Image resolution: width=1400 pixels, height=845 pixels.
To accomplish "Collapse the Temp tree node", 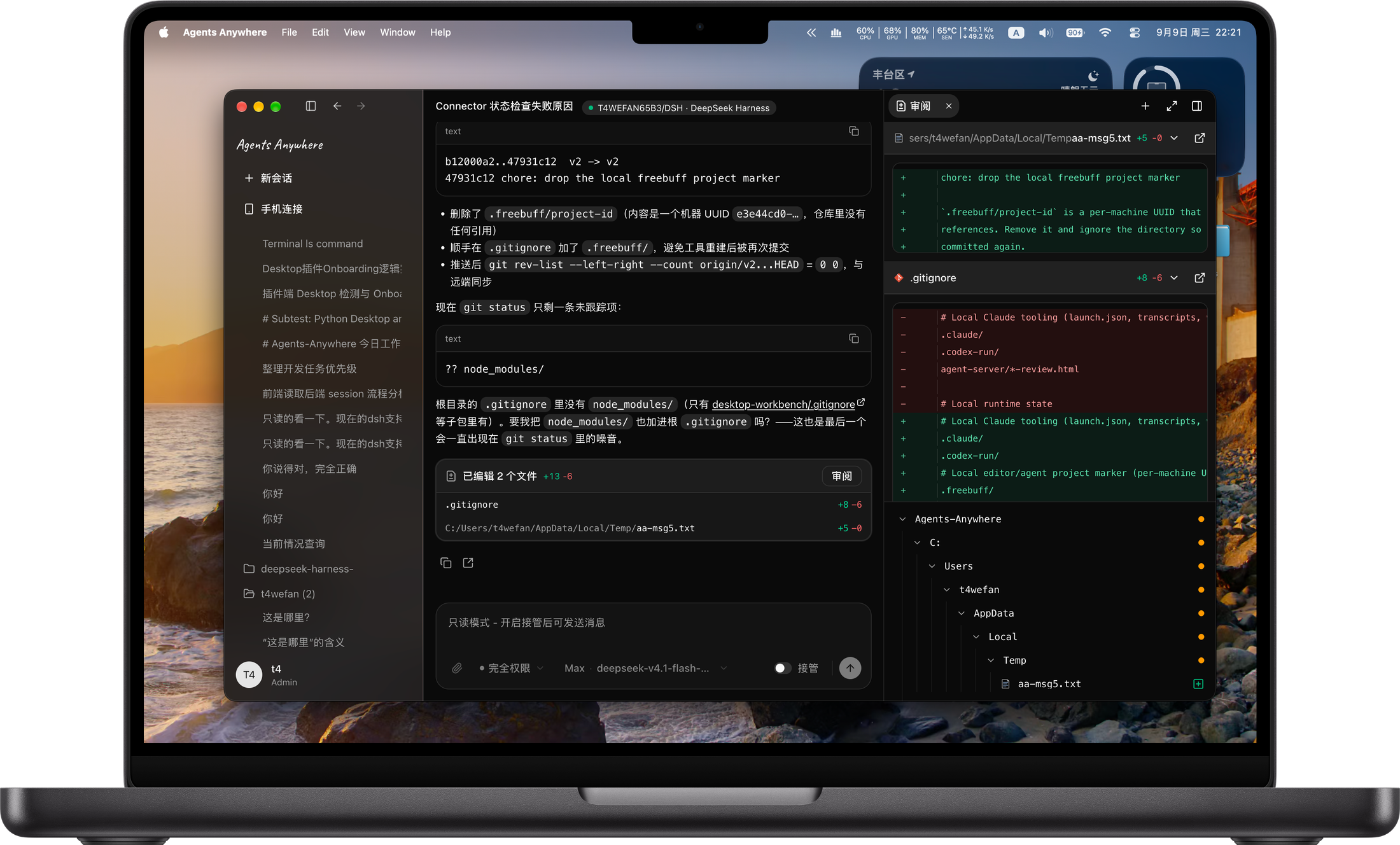I will click(991, 660).
